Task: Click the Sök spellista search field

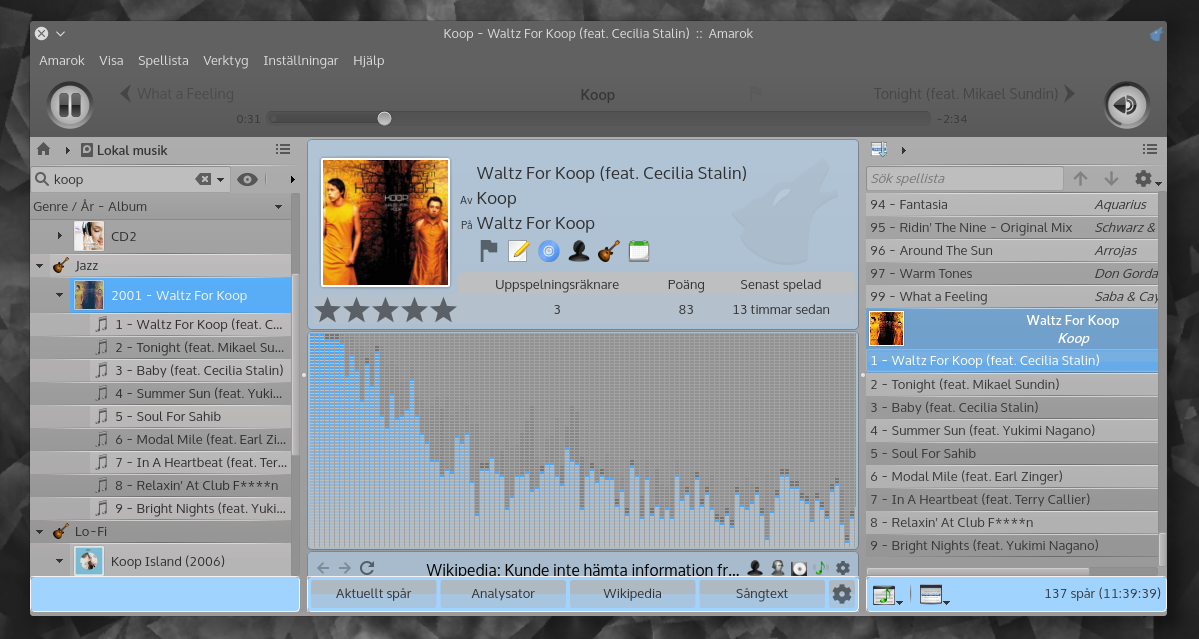Action: tap(964, 179)
